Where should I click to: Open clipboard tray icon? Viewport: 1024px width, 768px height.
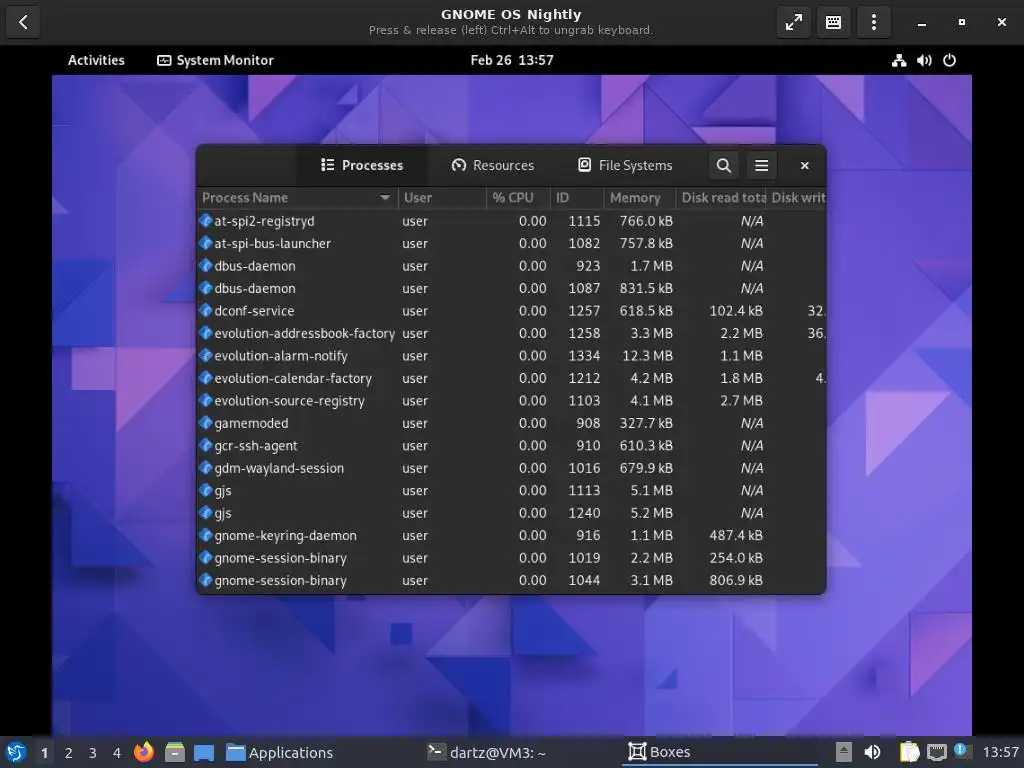point(909,752)
